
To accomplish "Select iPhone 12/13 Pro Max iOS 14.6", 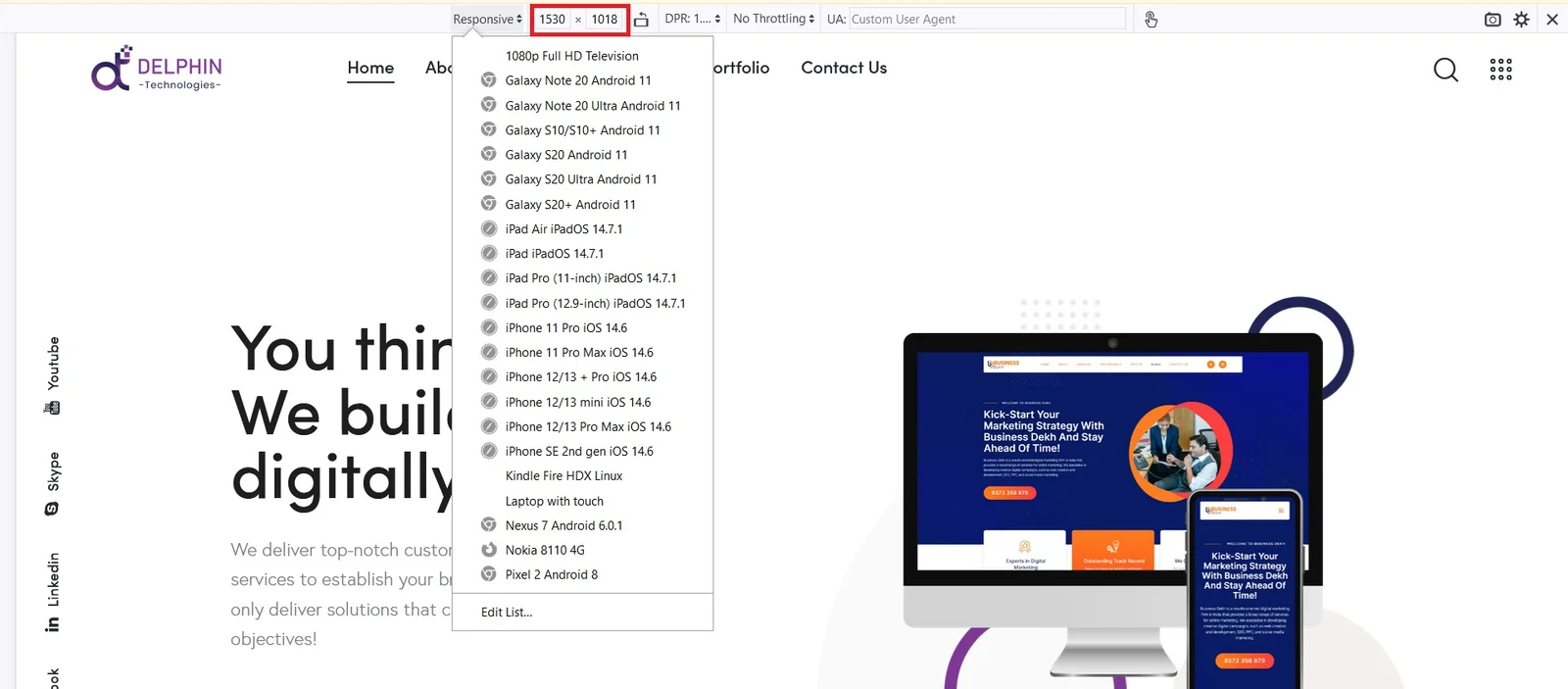I will point(582,427).
